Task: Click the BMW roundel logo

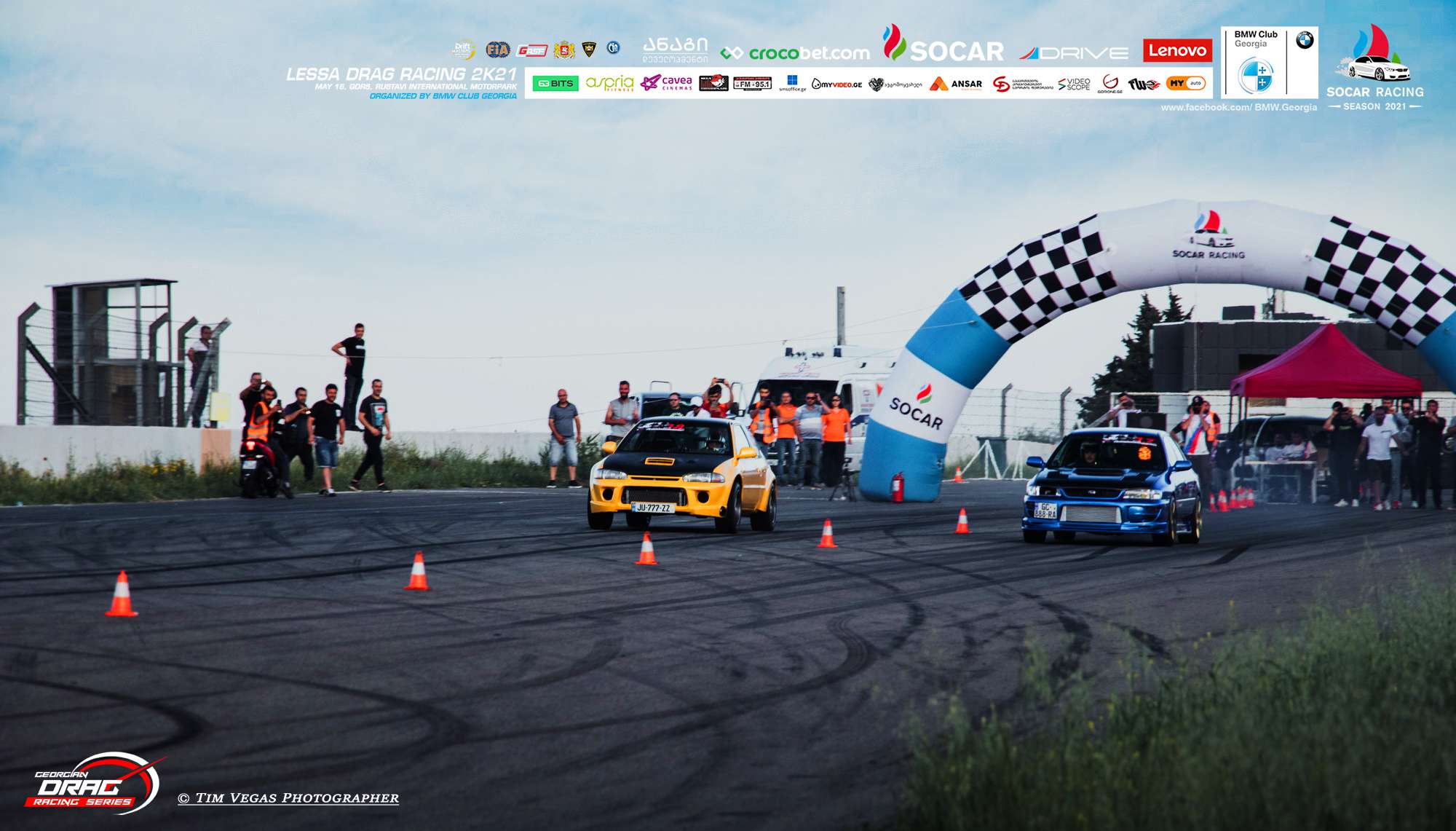Action: (1305, 40)
